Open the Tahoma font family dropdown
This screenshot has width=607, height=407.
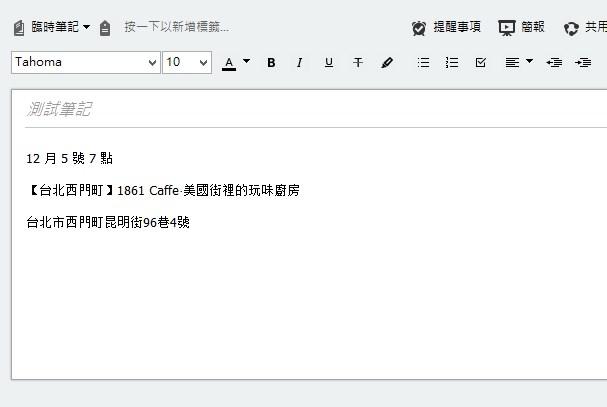86,62
